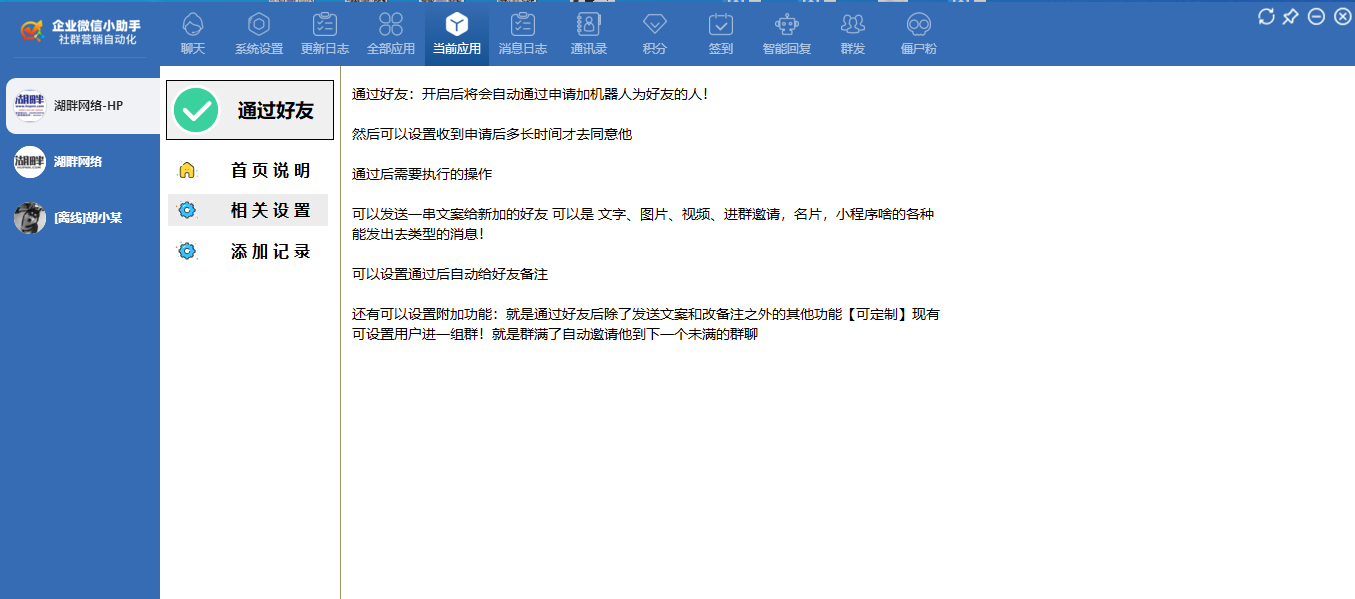Select the offline 胡小某 account
Screen dimensions: 1355x599
(80, 217)
